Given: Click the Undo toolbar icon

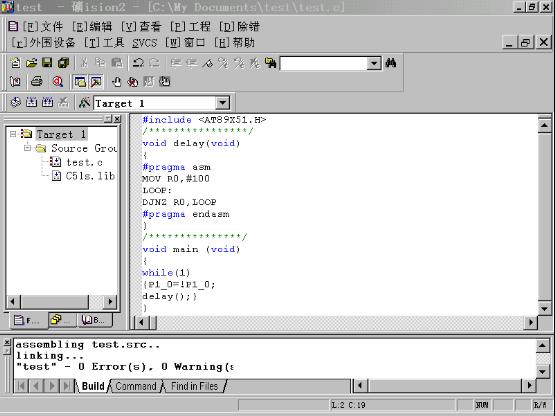Looking at the screenshot, I should (x=138, y=63).
